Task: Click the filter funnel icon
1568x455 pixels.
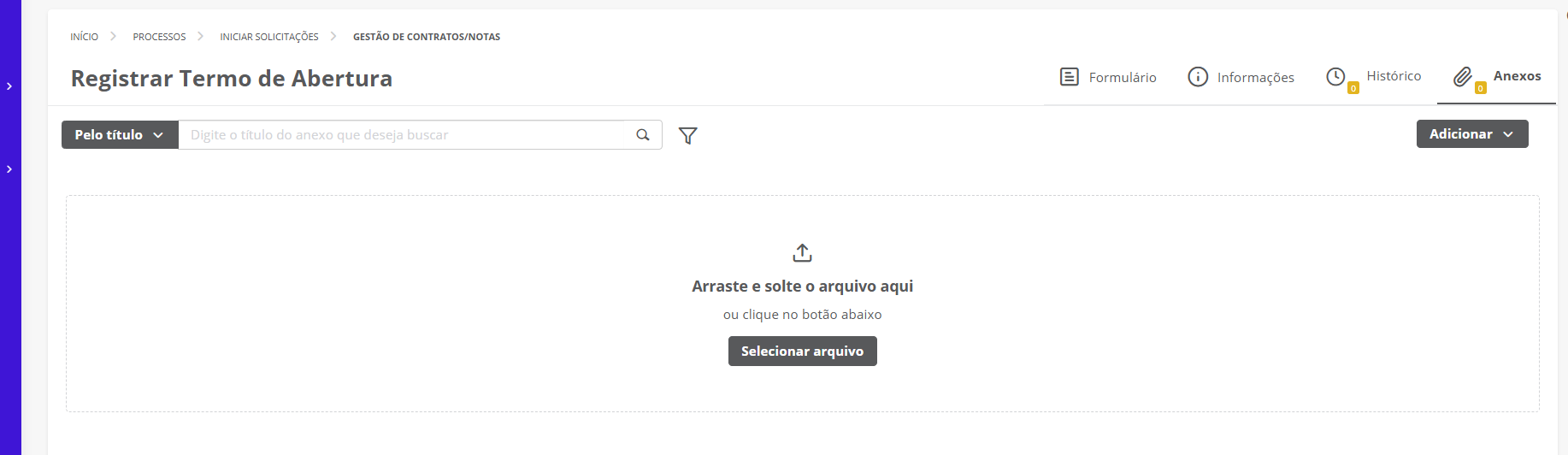Action: coord(687,135)
